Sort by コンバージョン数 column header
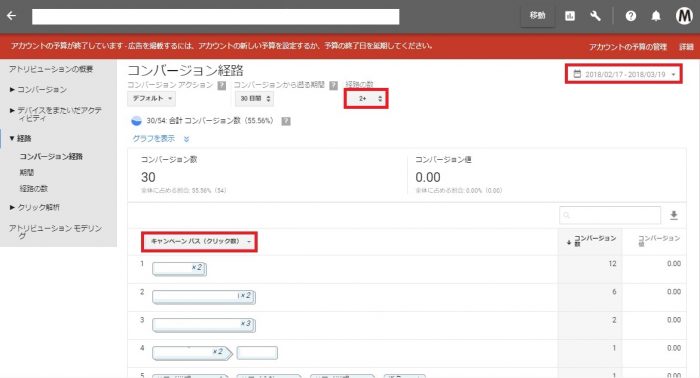Screen dimensions: 700x378 tap(591, 241)
